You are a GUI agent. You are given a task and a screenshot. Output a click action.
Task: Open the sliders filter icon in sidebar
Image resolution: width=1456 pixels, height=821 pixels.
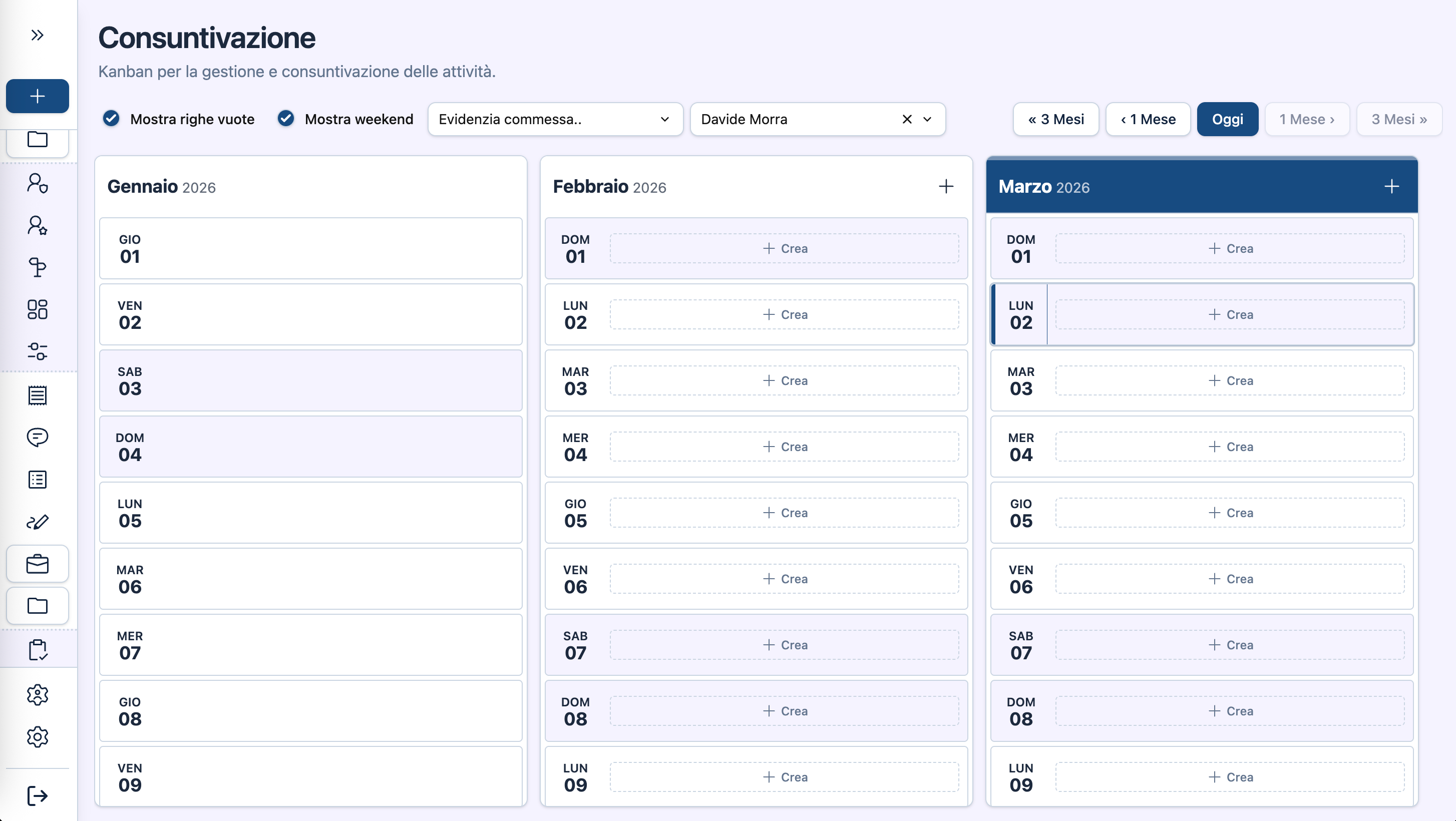(38, 351)
